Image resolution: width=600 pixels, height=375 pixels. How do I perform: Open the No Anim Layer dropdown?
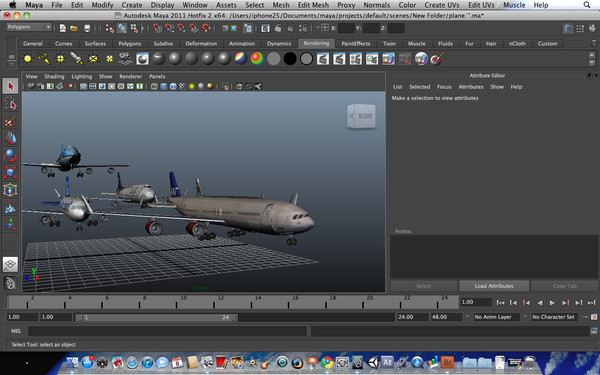tap(496, 317)
